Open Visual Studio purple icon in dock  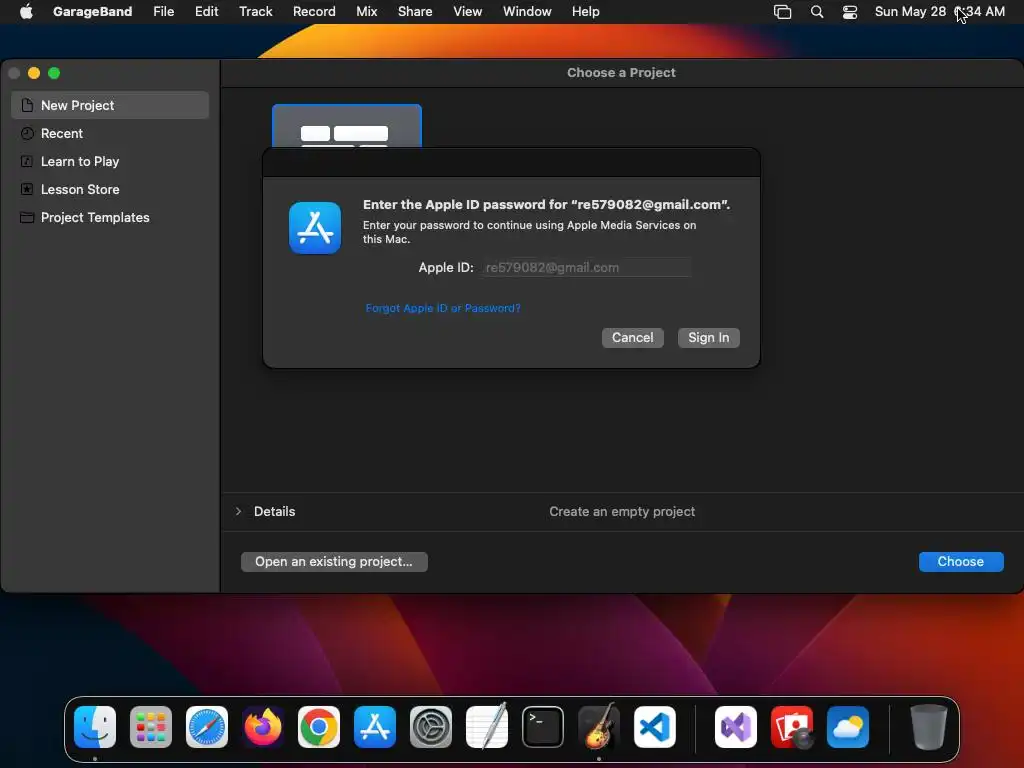point(736,727)
